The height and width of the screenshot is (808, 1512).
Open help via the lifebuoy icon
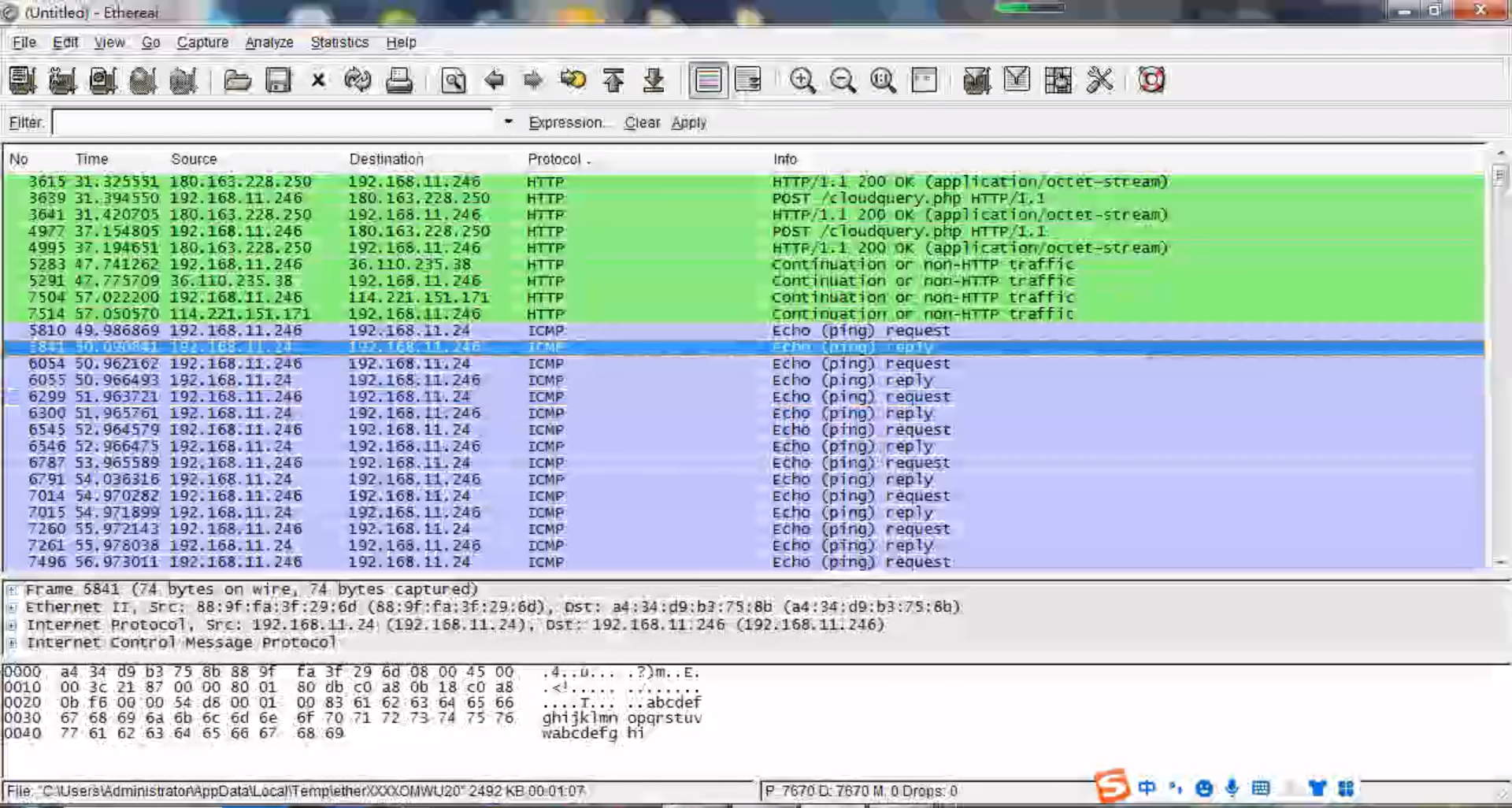point(1151,80)
